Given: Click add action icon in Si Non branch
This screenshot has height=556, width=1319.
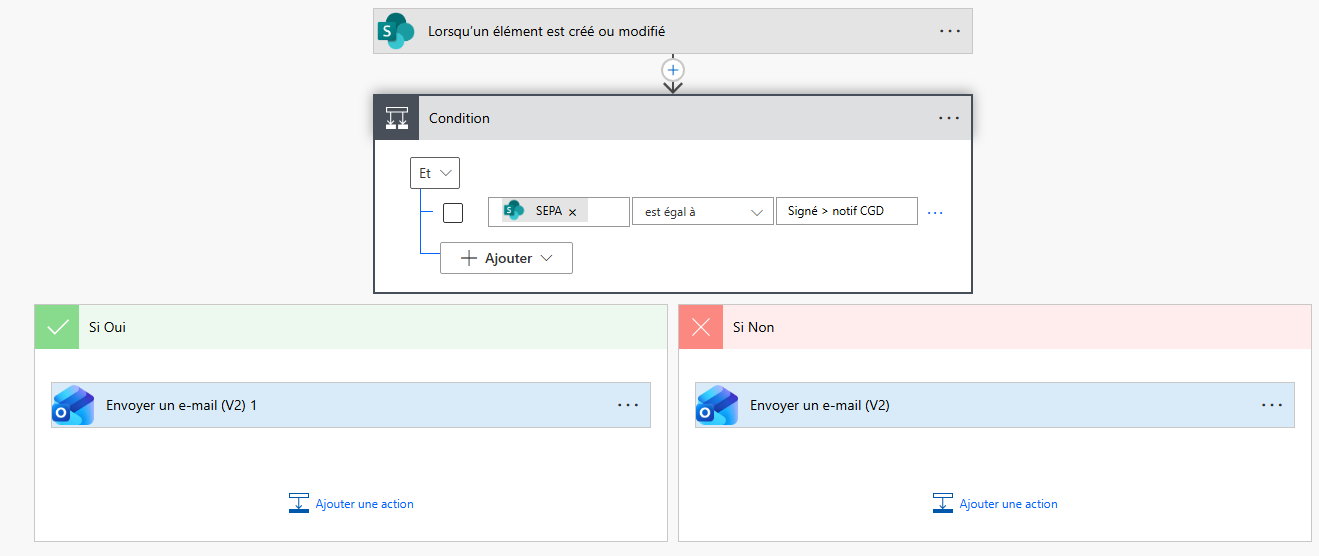Looking at the screenshot, I should tap(943, 503).
